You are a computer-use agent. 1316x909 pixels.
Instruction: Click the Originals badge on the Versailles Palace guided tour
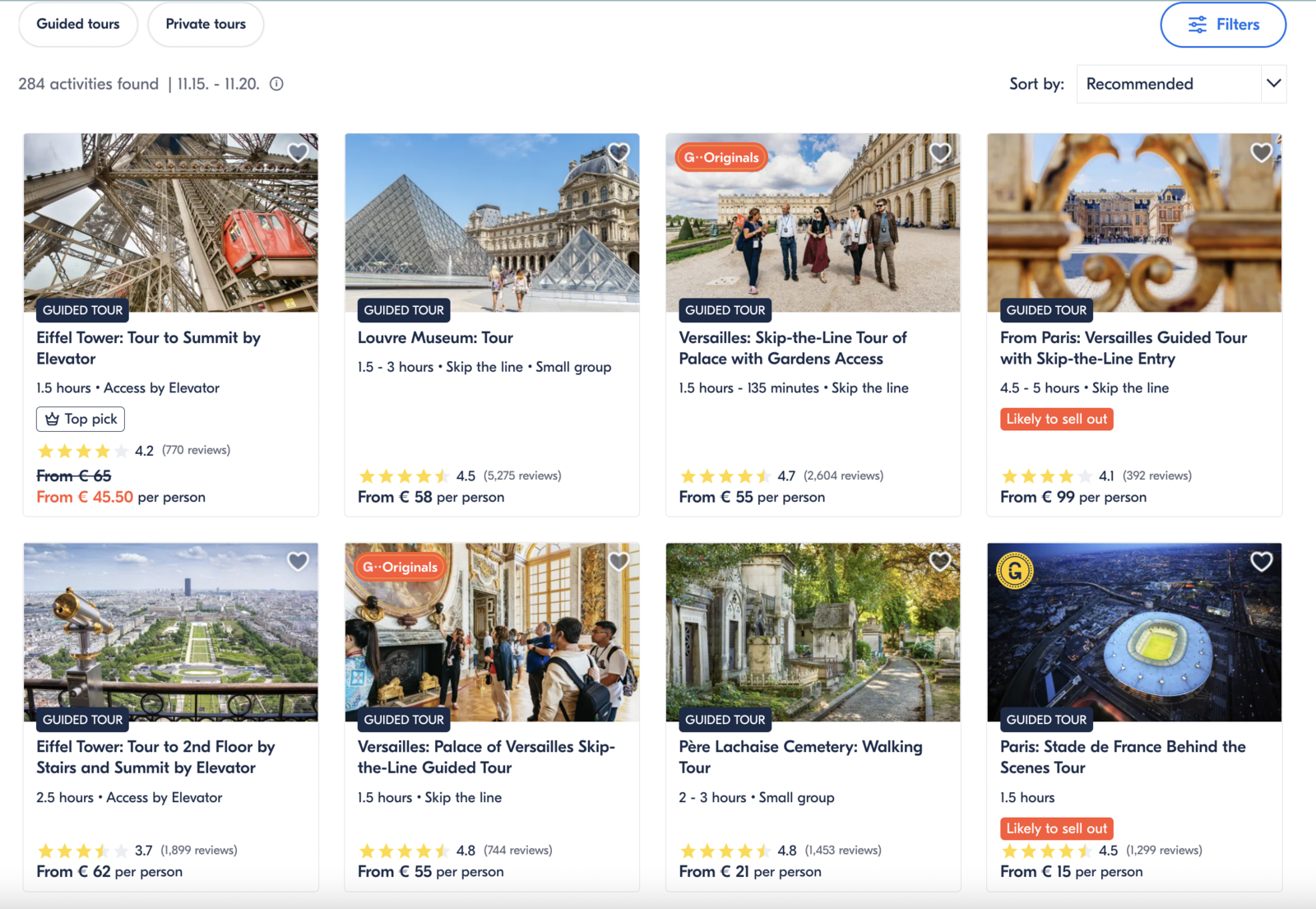point(400,567)
